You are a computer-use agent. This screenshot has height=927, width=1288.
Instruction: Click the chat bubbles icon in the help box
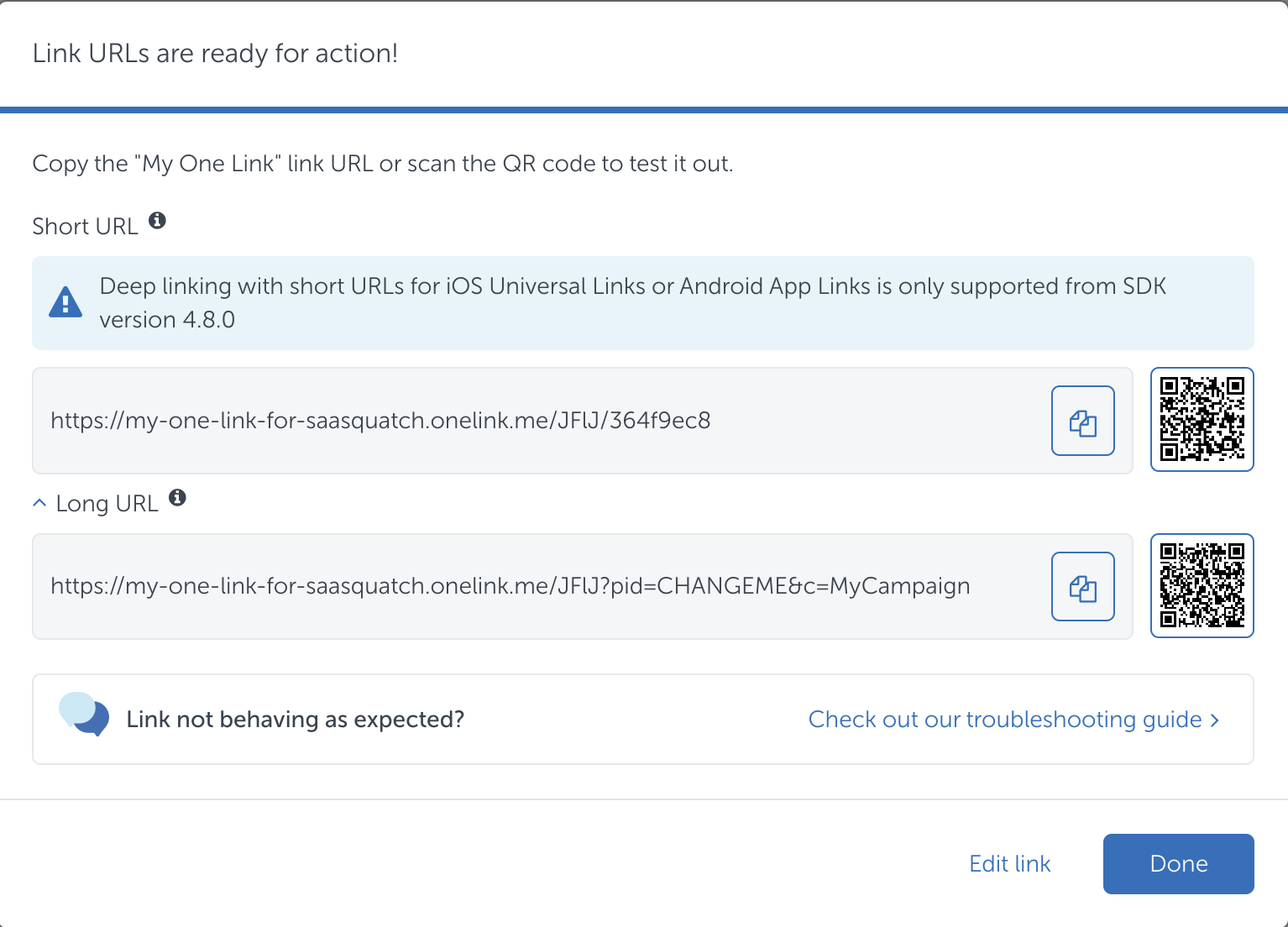click(x=84, y=715)
